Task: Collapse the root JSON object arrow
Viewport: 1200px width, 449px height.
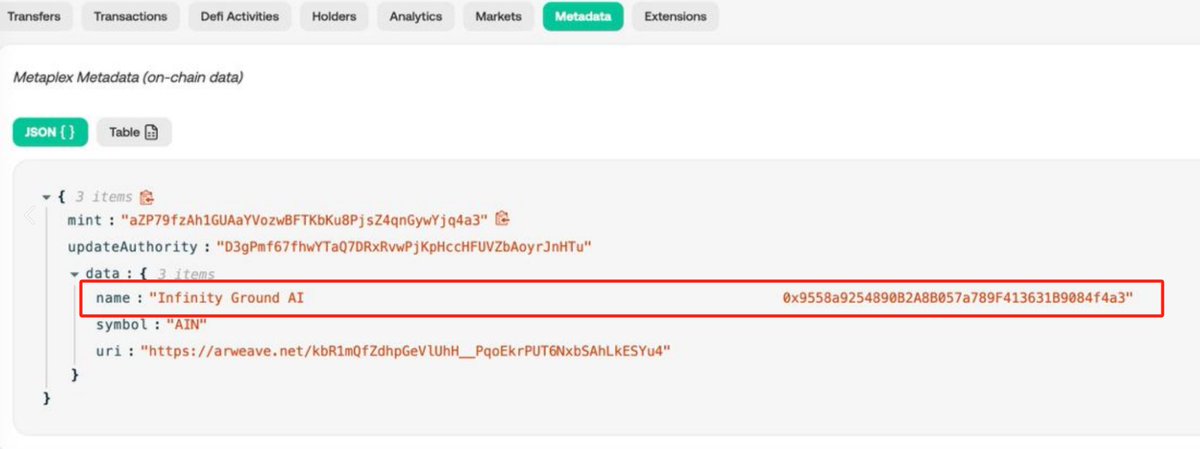Action: point(46,198)
